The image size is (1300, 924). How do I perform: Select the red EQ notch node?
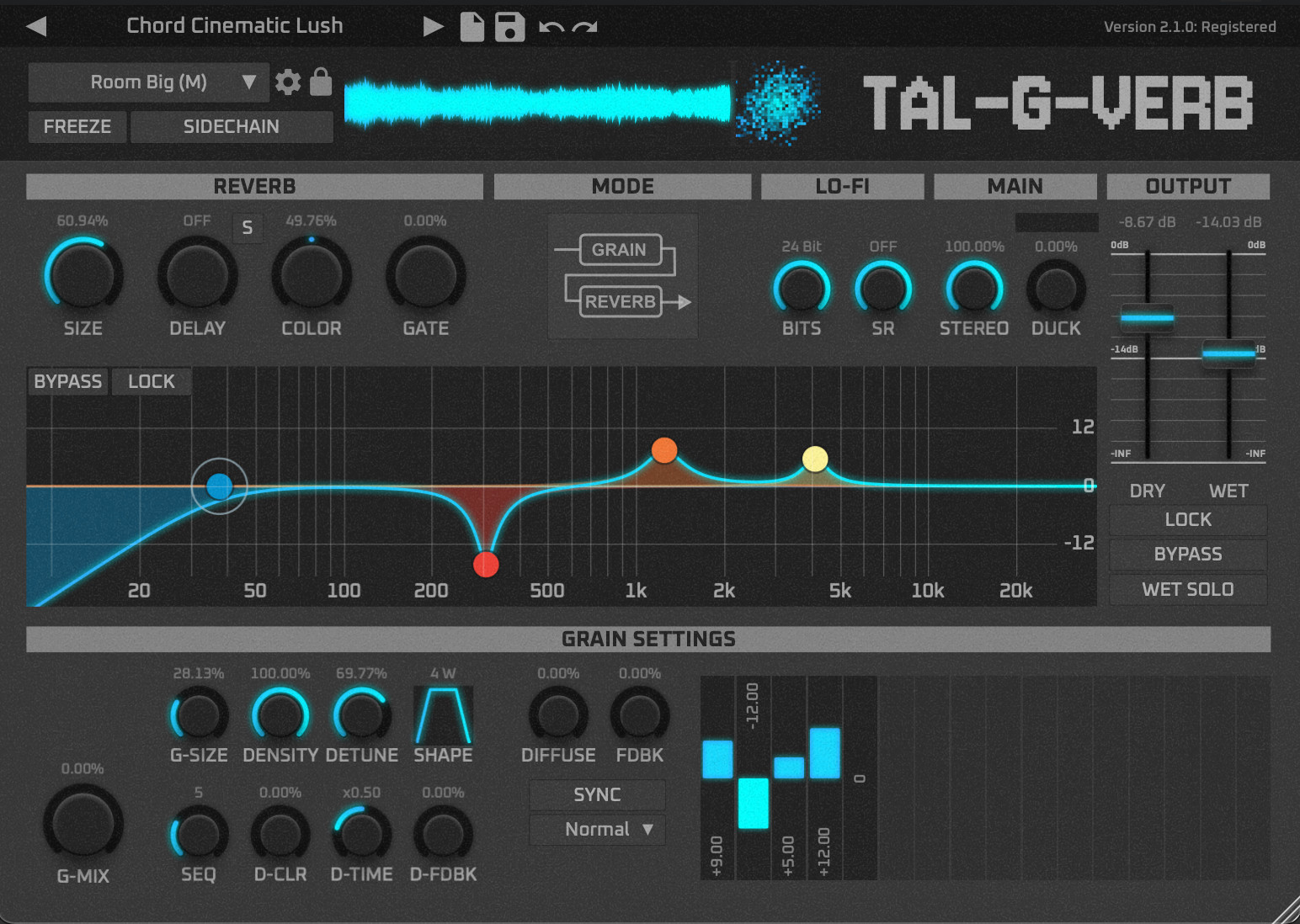click(486, 565)
